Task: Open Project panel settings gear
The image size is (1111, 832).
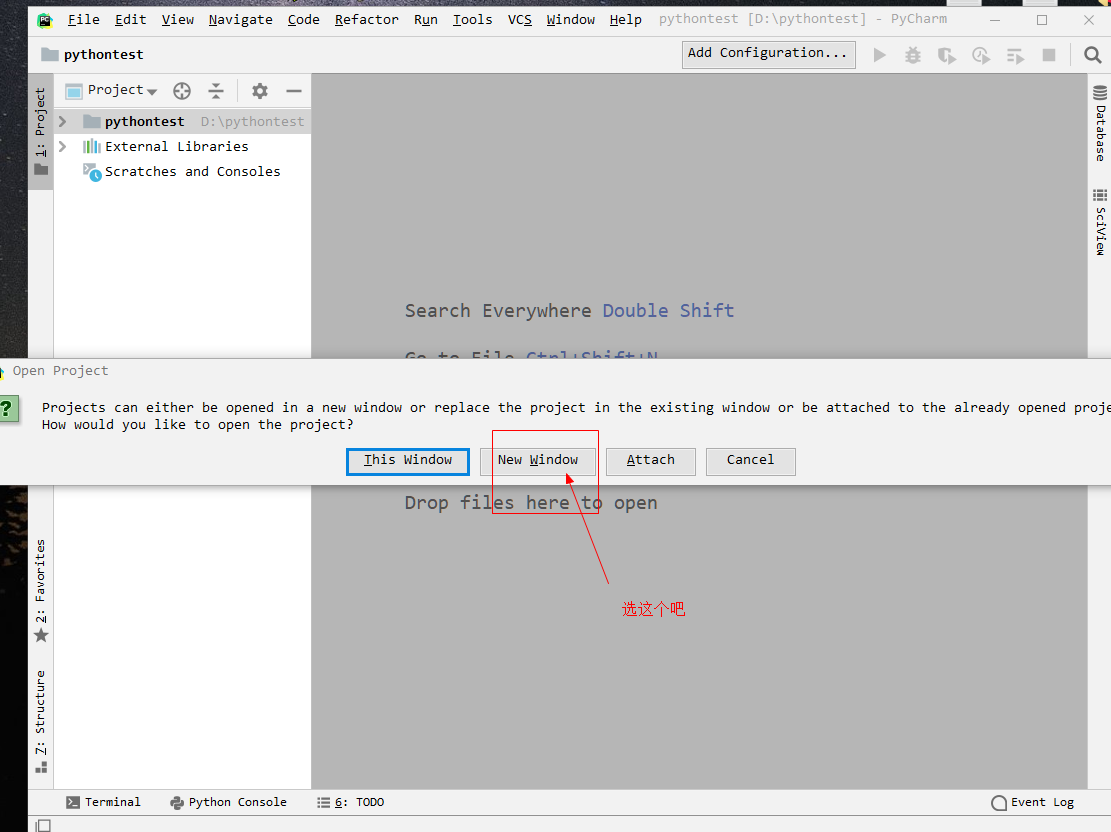Action: point(260,91)
